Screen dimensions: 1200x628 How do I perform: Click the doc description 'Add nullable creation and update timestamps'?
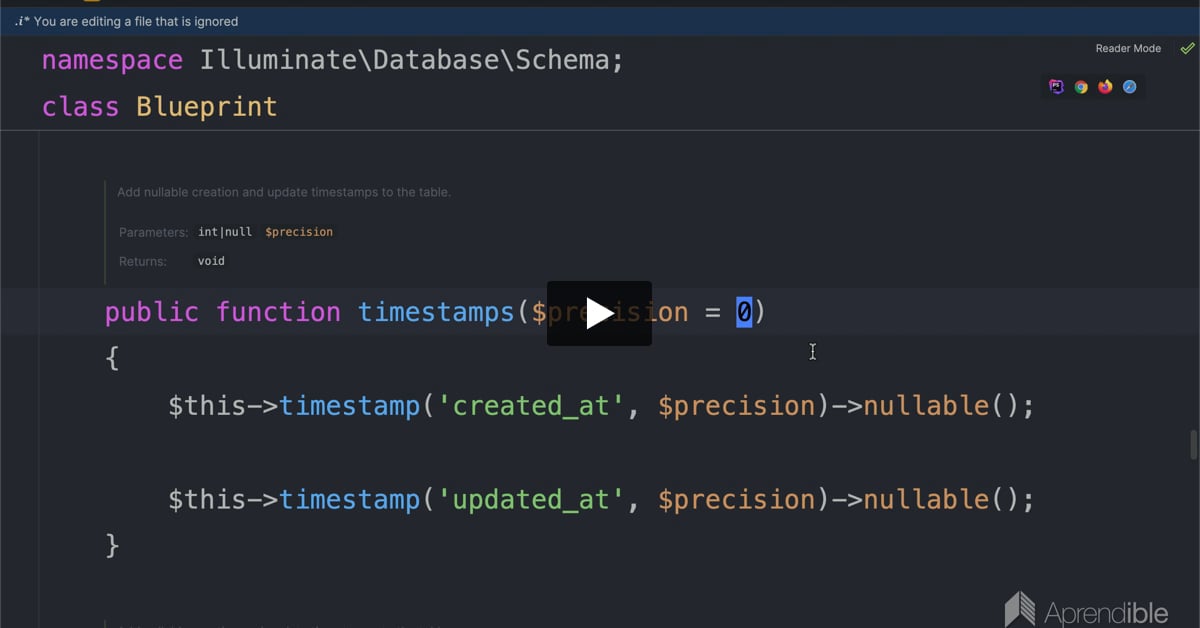point(284,192)
